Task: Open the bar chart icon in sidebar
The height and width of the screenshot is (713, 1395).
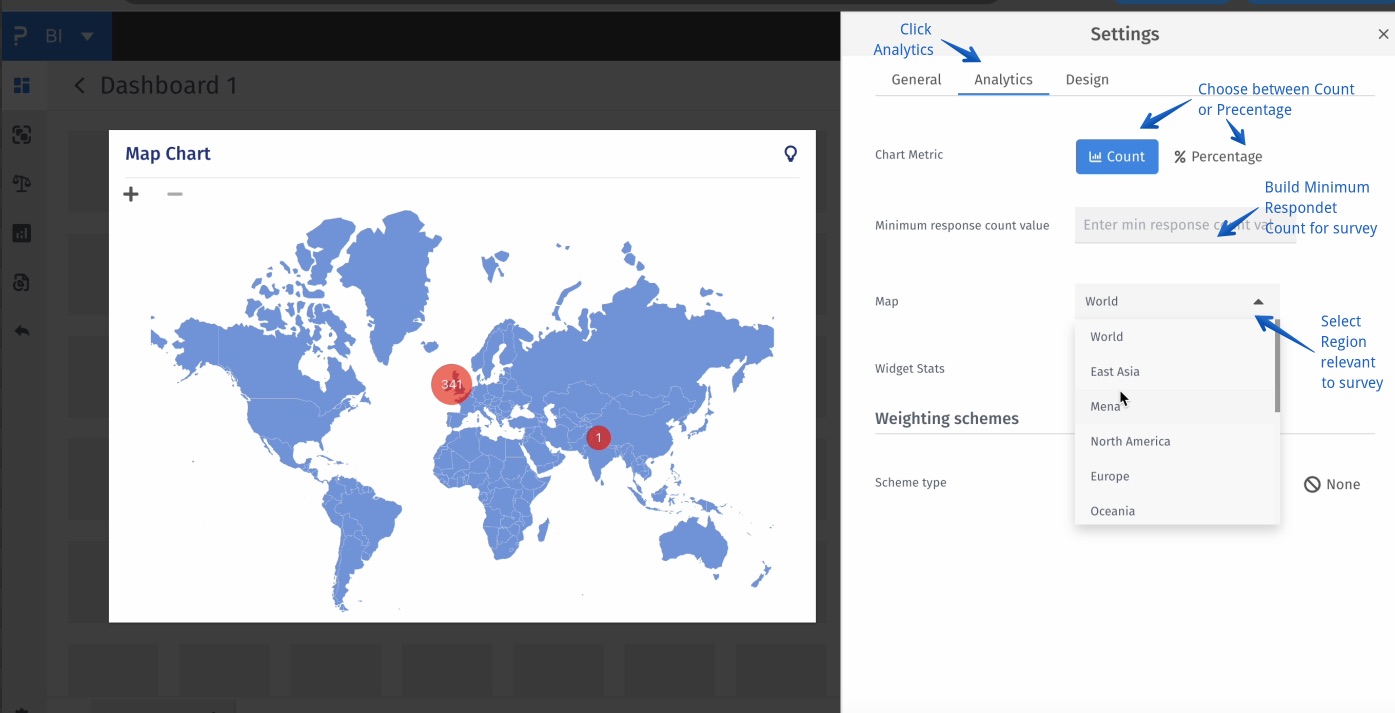Action: pos(21,233)
